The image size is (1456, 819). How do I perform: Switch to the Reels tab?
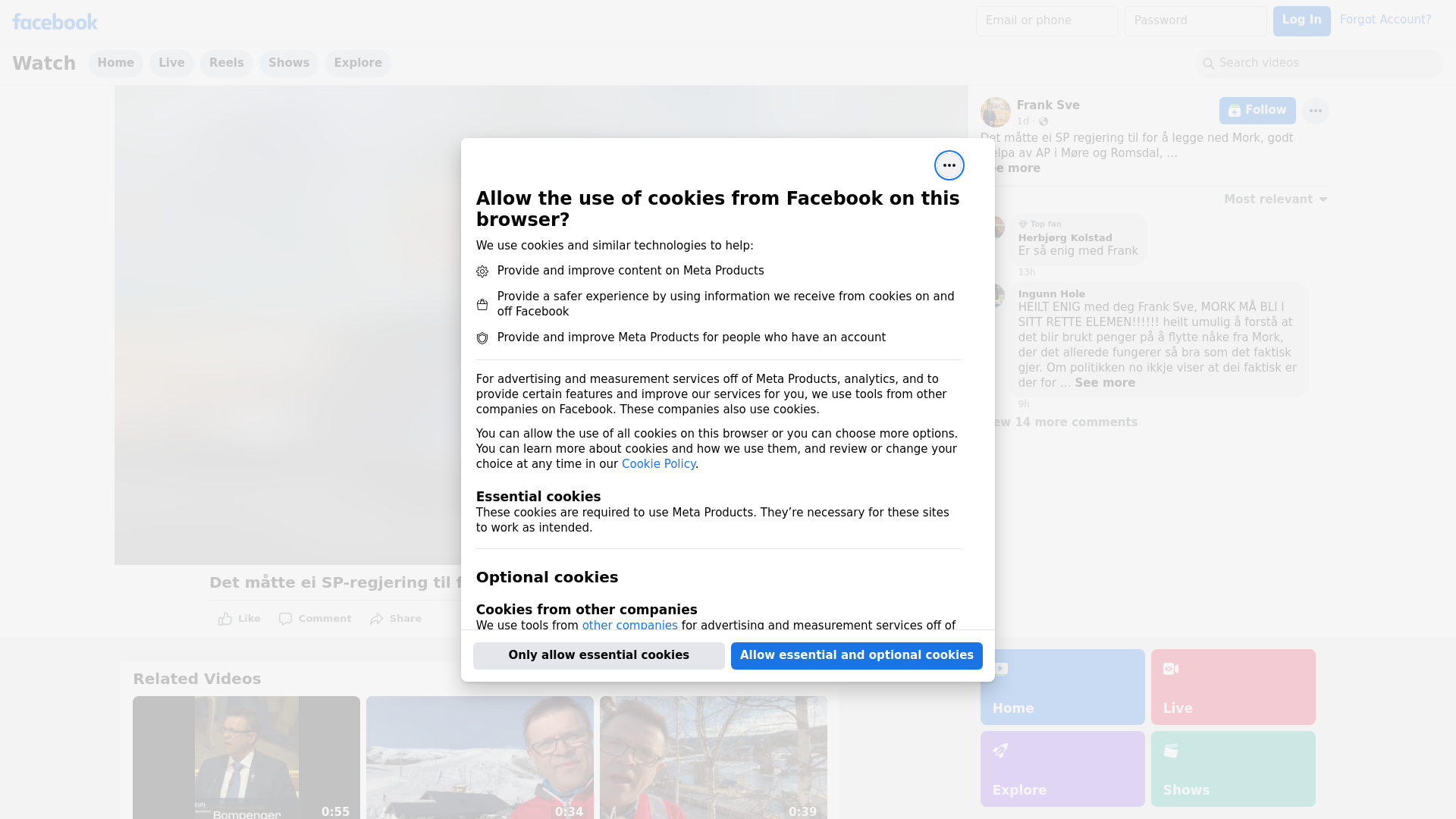[x=226, y=63]
